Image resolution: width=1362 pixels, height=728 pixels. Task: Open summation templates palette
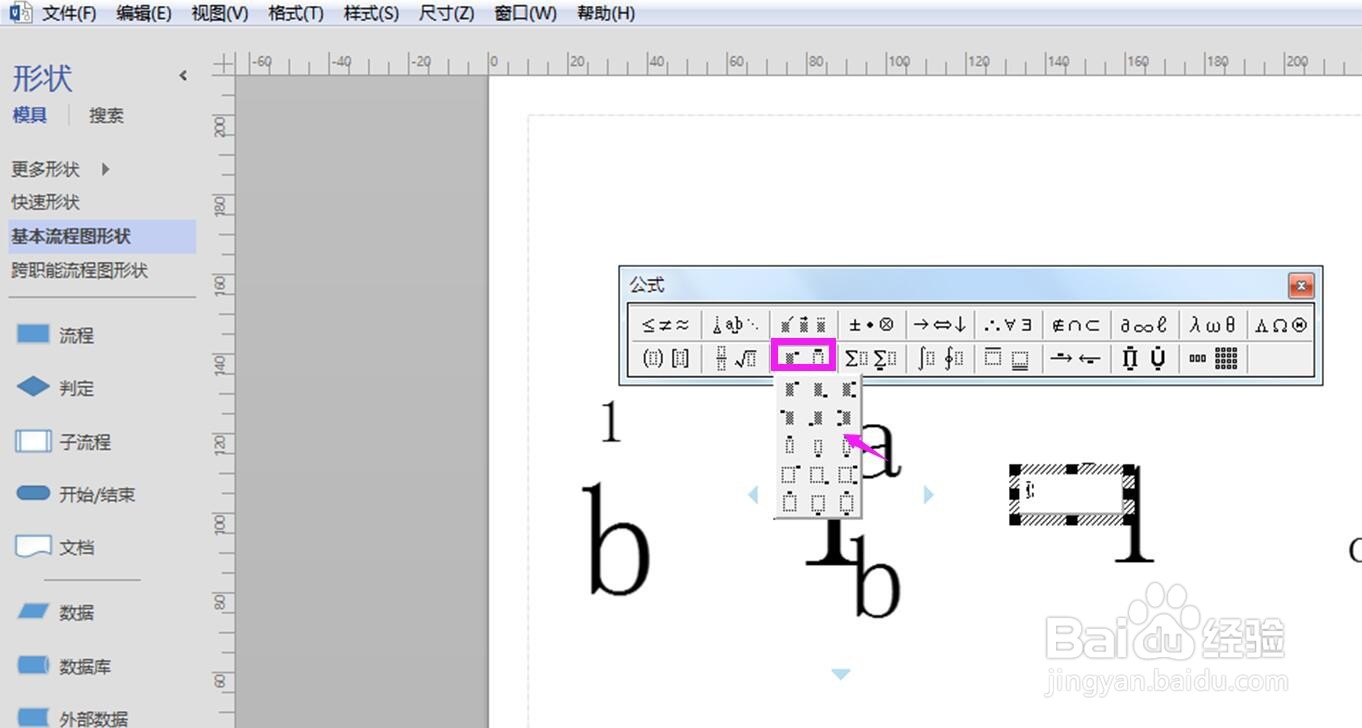click(871, 358)
